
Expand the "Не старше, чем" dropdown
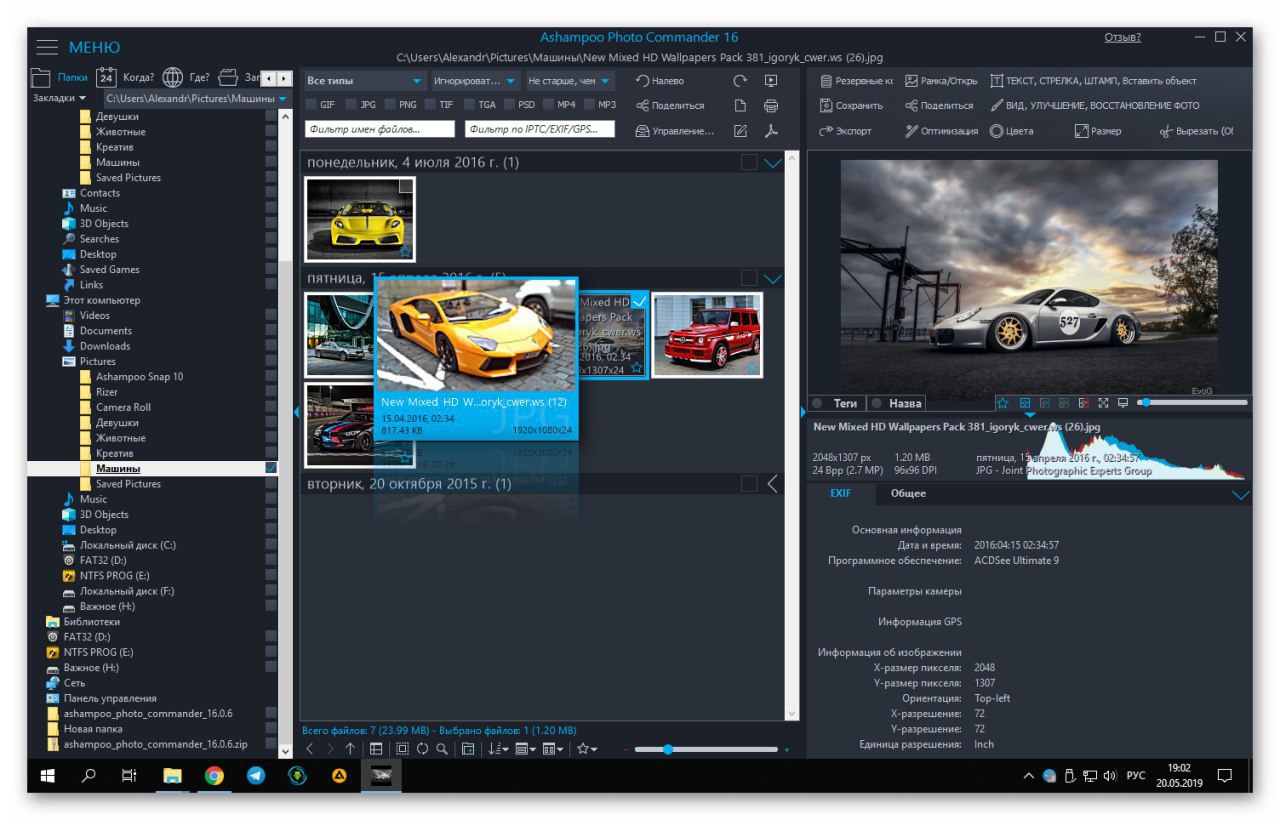[x=569, y=81]
